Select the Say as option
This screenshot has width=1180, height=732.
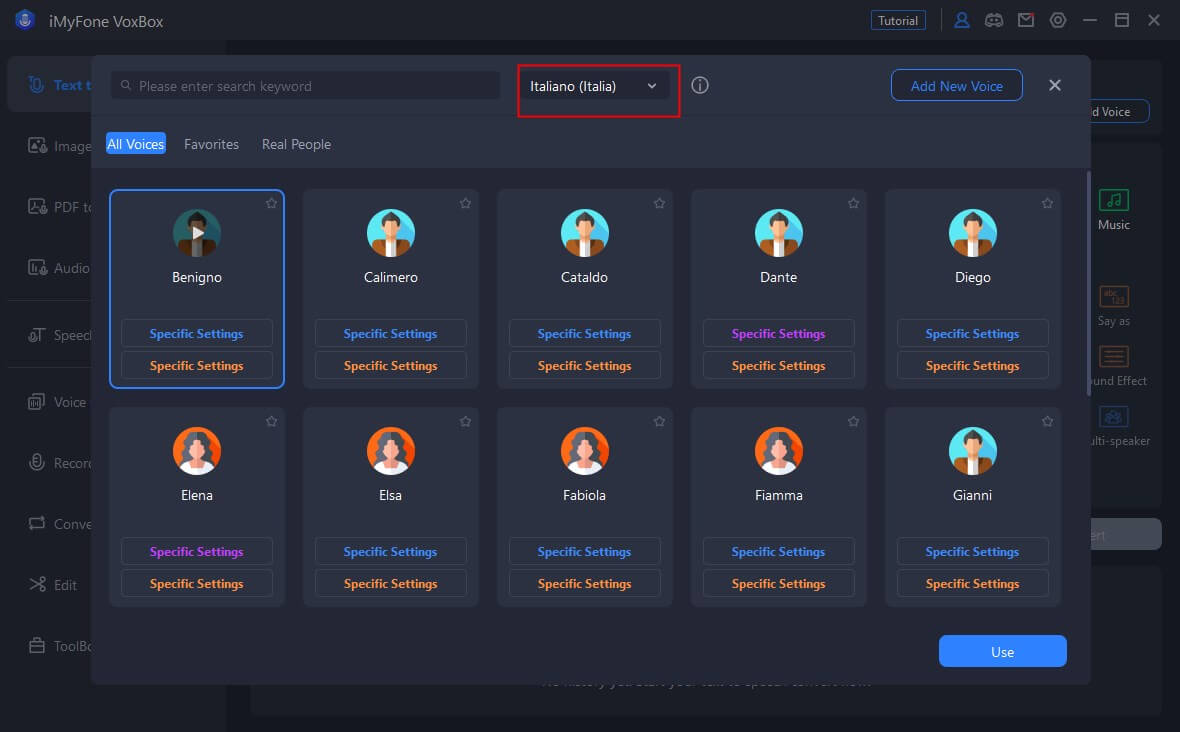(1114, 305)
